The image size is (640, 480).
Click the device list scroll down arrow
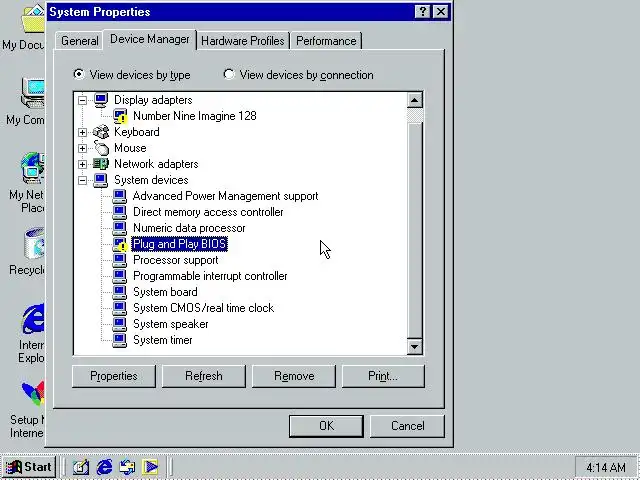click(x=414, y=347)
